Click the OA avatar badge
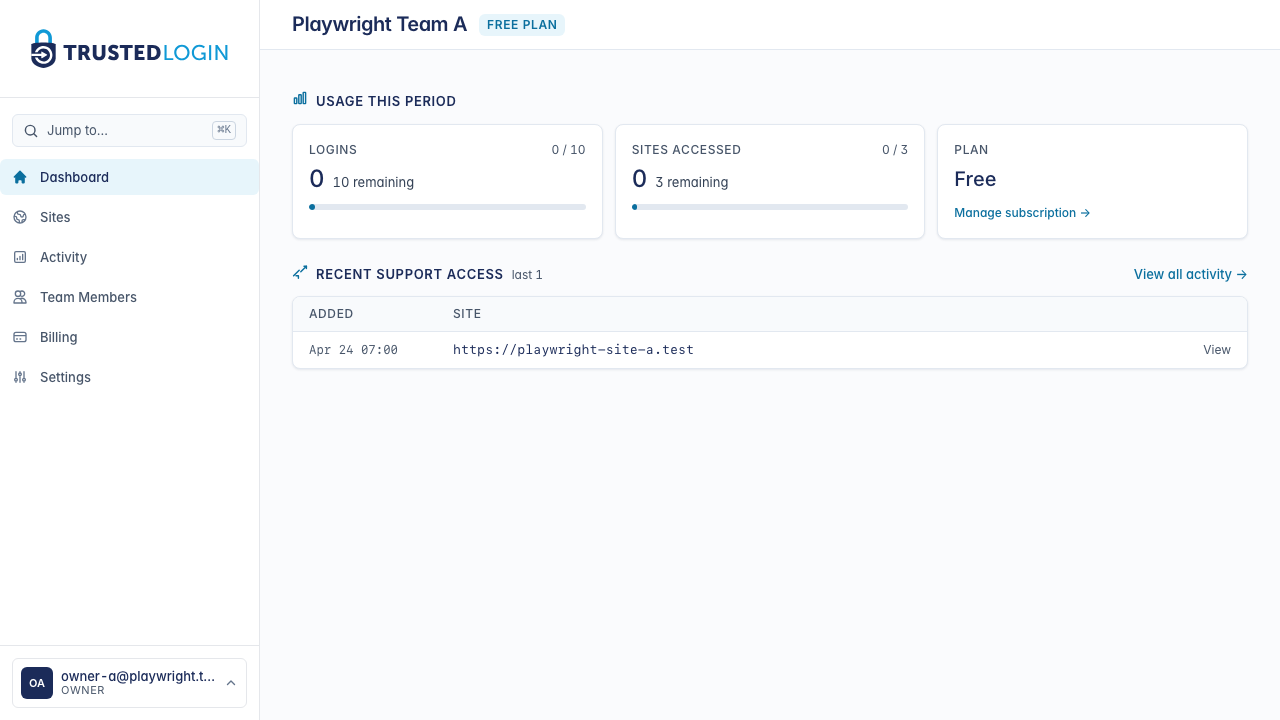 click(x=36, y=682)
